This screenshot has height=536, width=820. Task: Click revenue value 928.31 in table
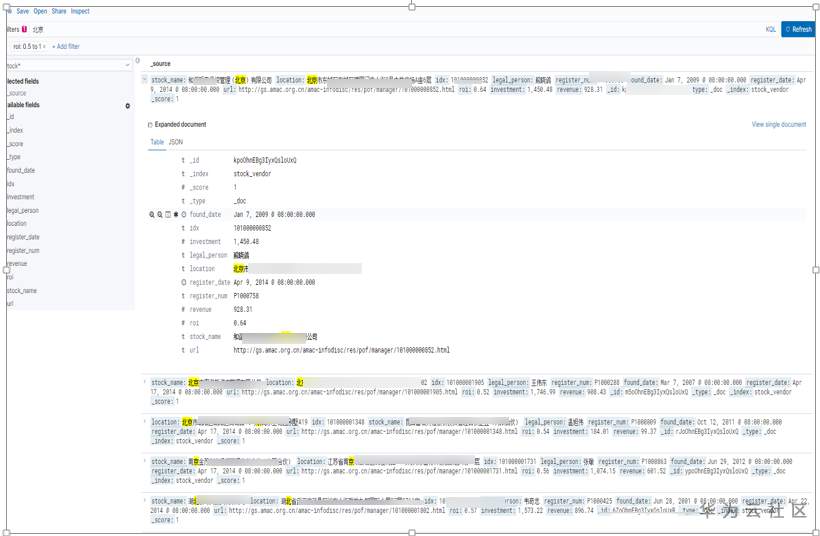(x=243, y=310)
